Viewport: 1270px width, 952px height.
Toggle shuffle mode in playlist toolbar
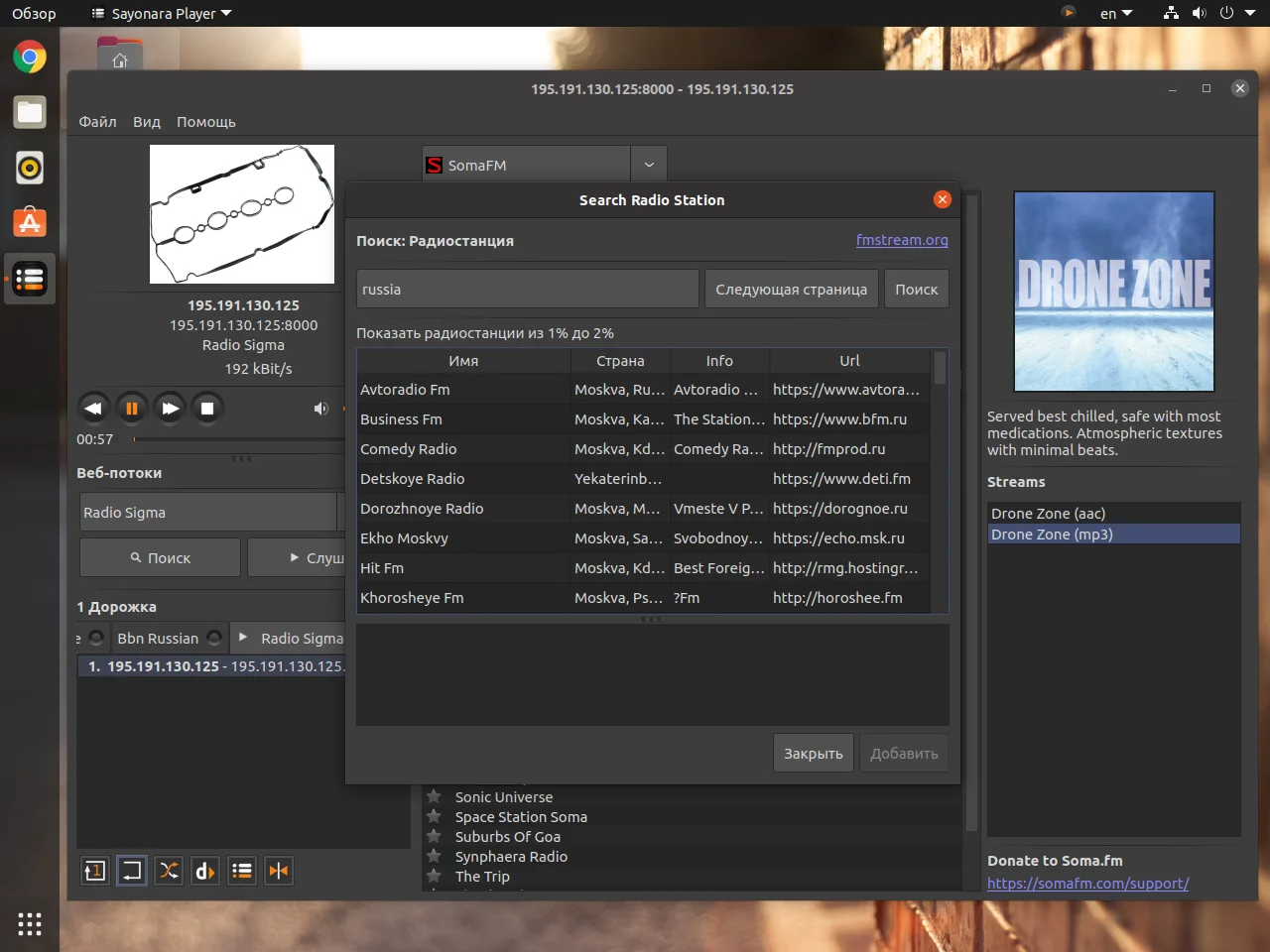point(169,871)
